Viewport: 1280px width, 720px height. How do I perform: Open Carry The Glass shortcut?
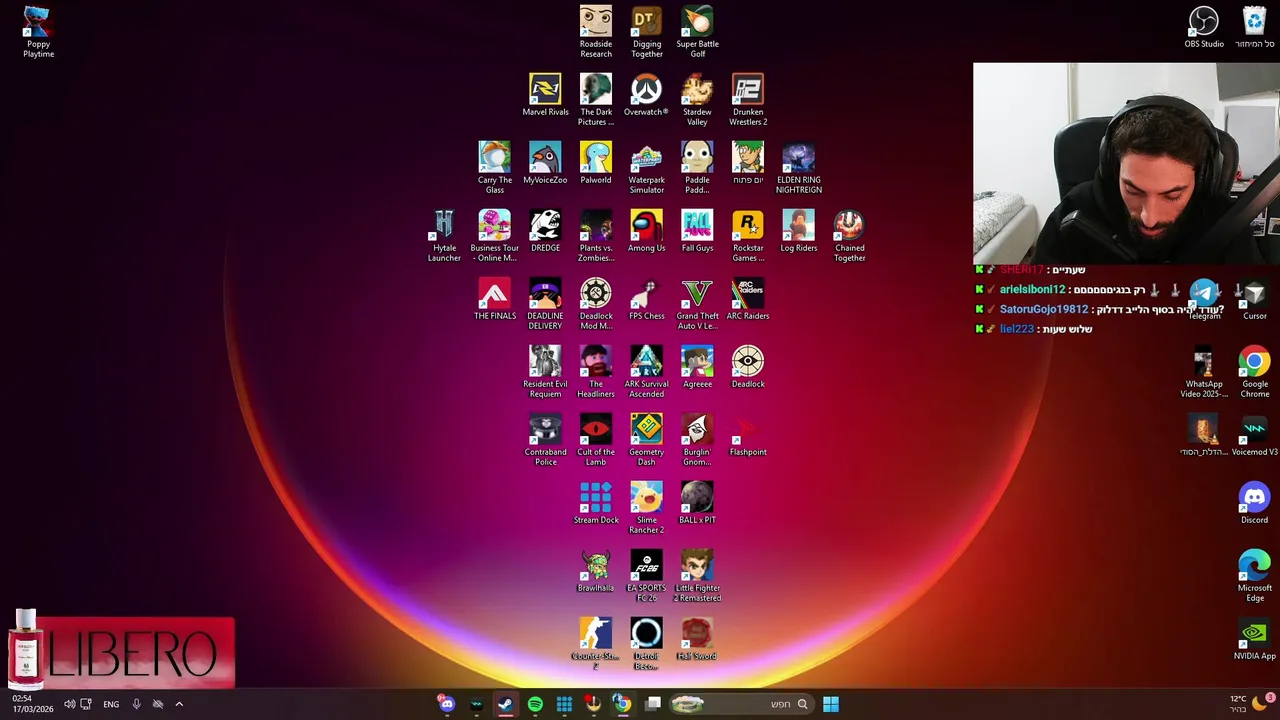pyautogui.click(x=495, y=168)
